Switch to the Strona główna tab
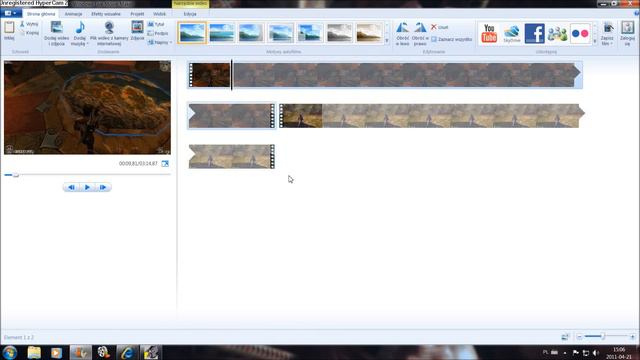 [41, 14]
